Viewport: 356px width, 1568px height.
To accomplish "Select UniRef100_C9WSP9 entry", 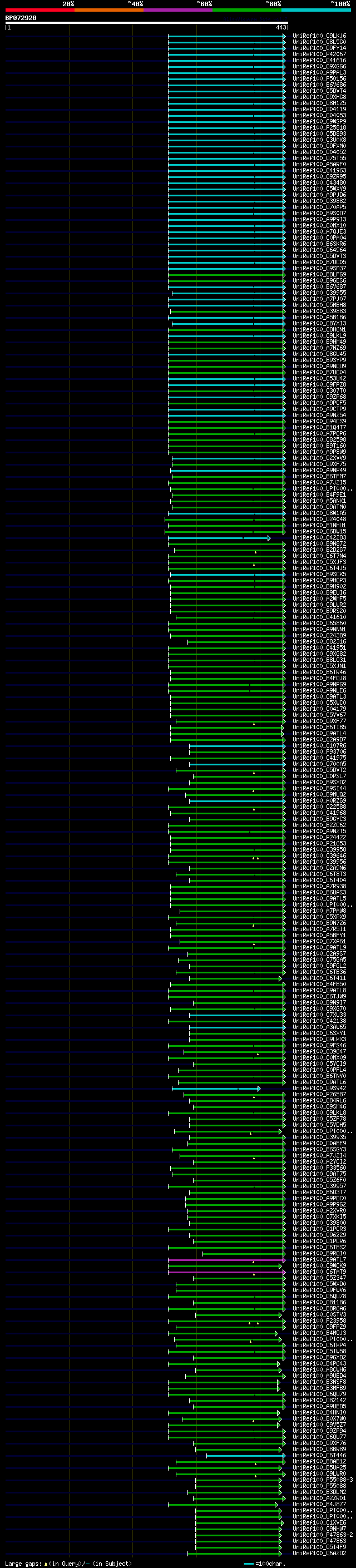I will tap(319, 122).
